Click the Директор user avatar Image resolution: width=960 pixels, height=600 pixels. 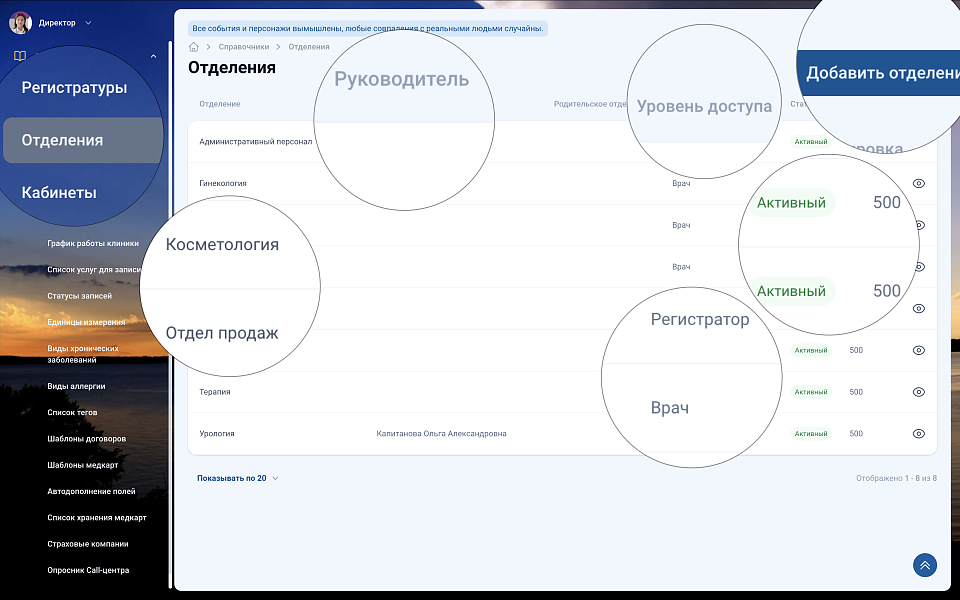click(x=20, y=22)
